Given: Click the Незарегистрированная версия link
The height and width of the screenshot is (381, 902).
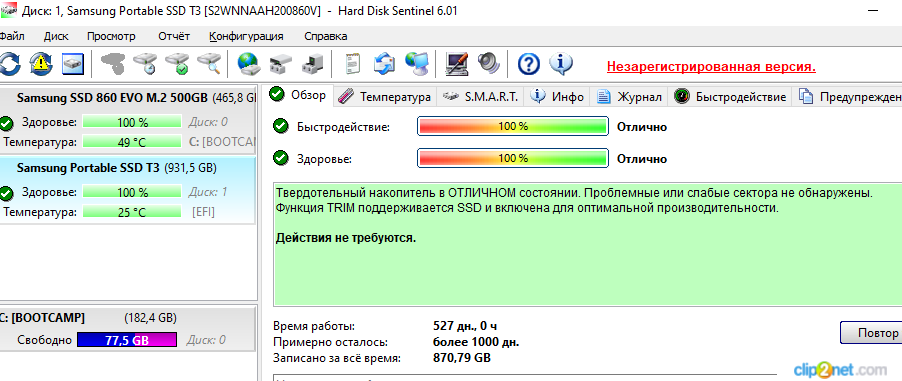Looking at the screenshot, I should [711, 67].
